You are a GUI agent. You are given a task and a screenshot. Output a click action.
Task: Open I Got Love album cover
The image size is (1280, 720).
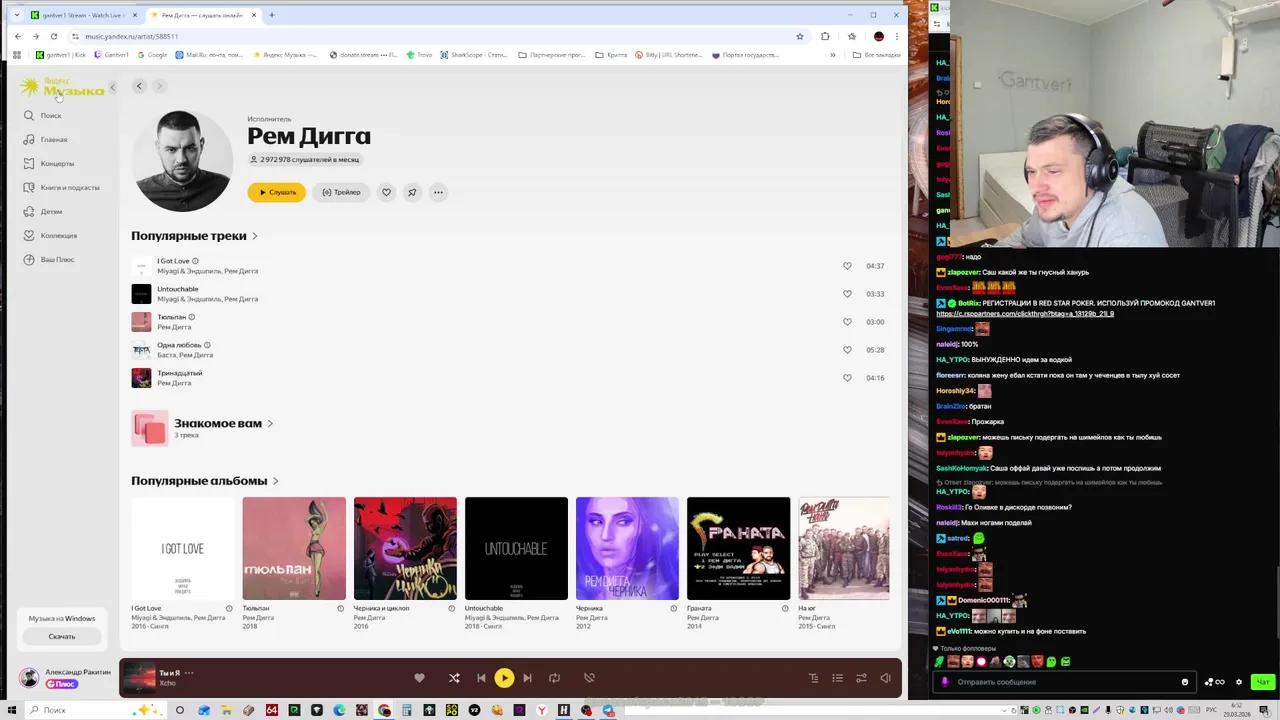click(183, 548)
